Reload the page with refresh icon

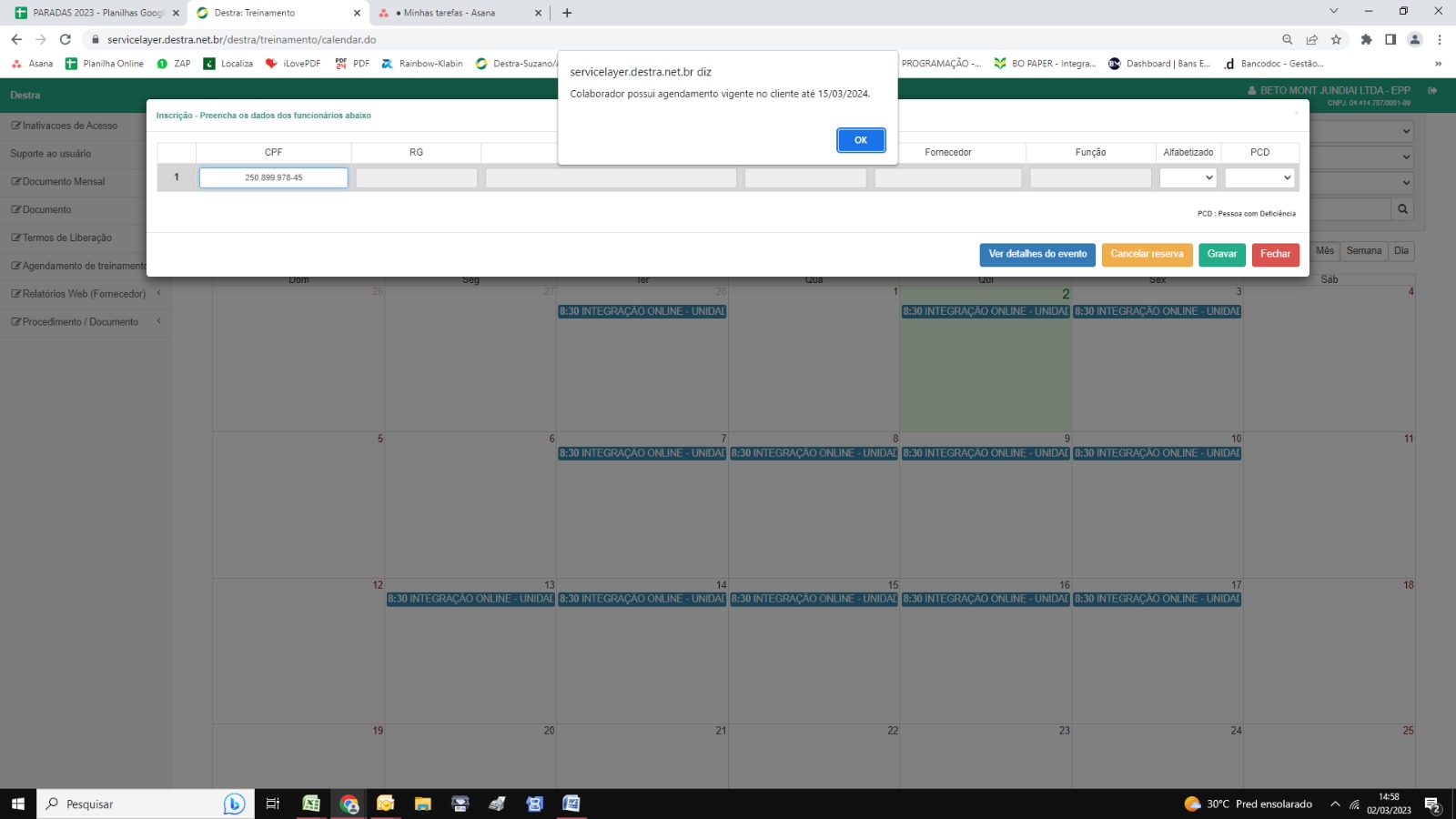[66, 39]
